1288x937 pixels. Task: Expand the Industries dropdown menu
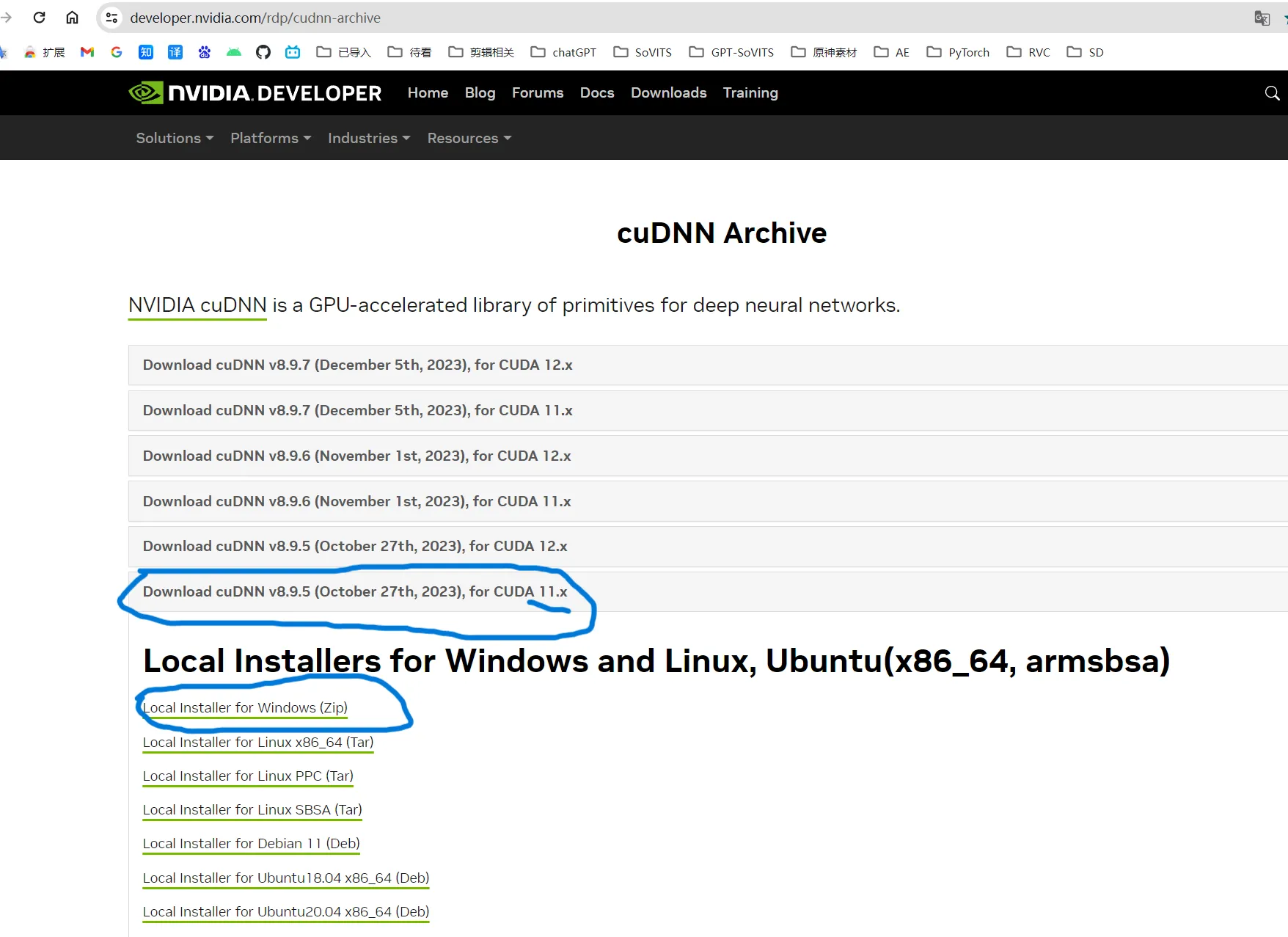tap(369, 138)
